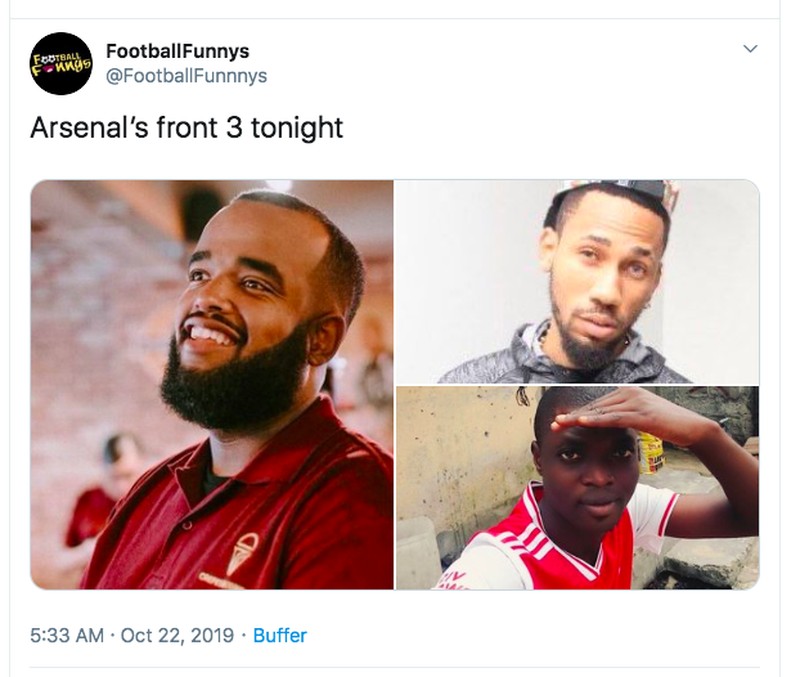Select the "Arsenal's front 3 tonight" tweet text
The image size is (800, 677).
point(186,128)
